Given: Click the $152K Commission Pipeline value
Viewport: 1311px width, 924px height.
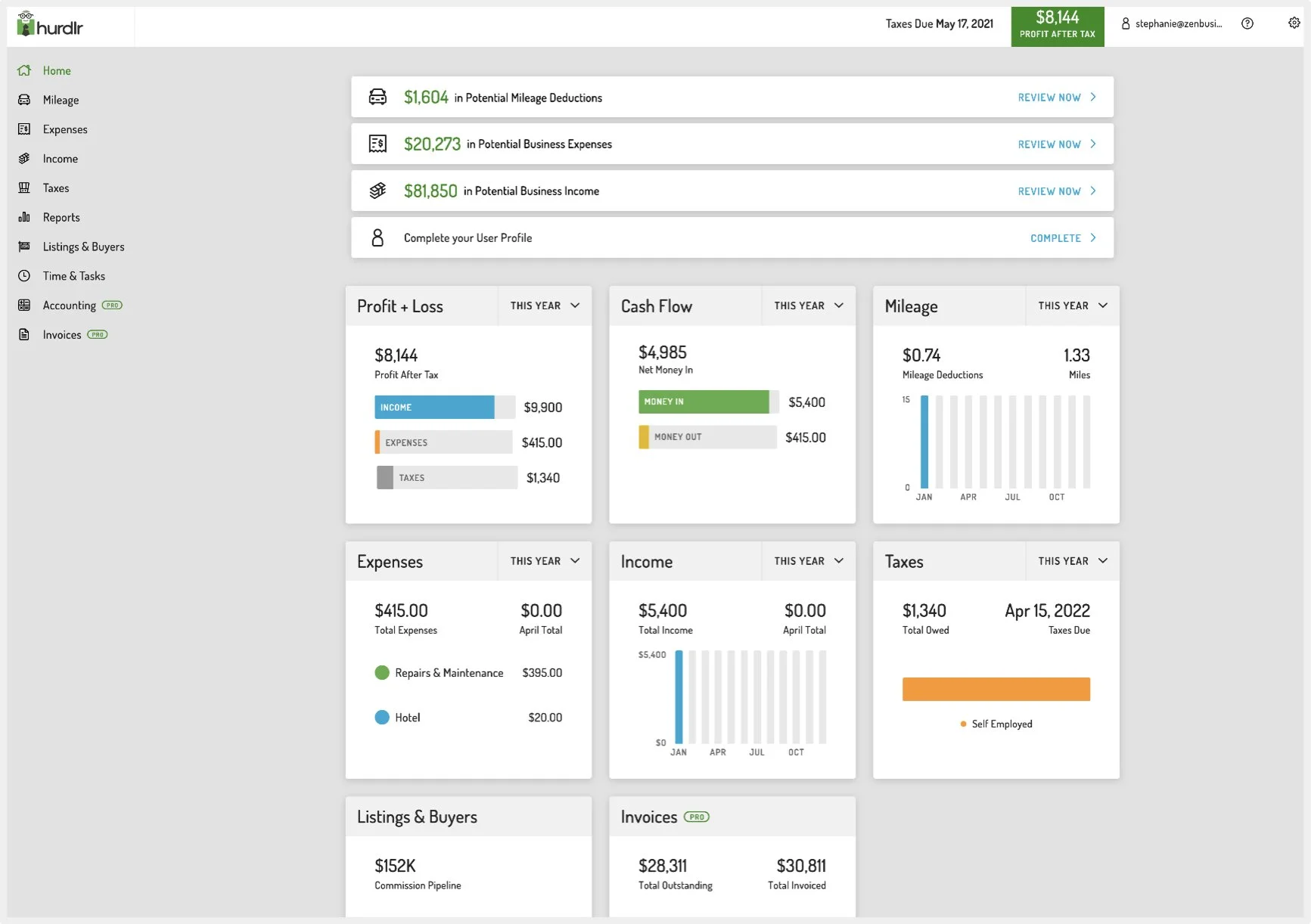Looking at the screenshot, I should pyautogui.click(x=395, y=866).
